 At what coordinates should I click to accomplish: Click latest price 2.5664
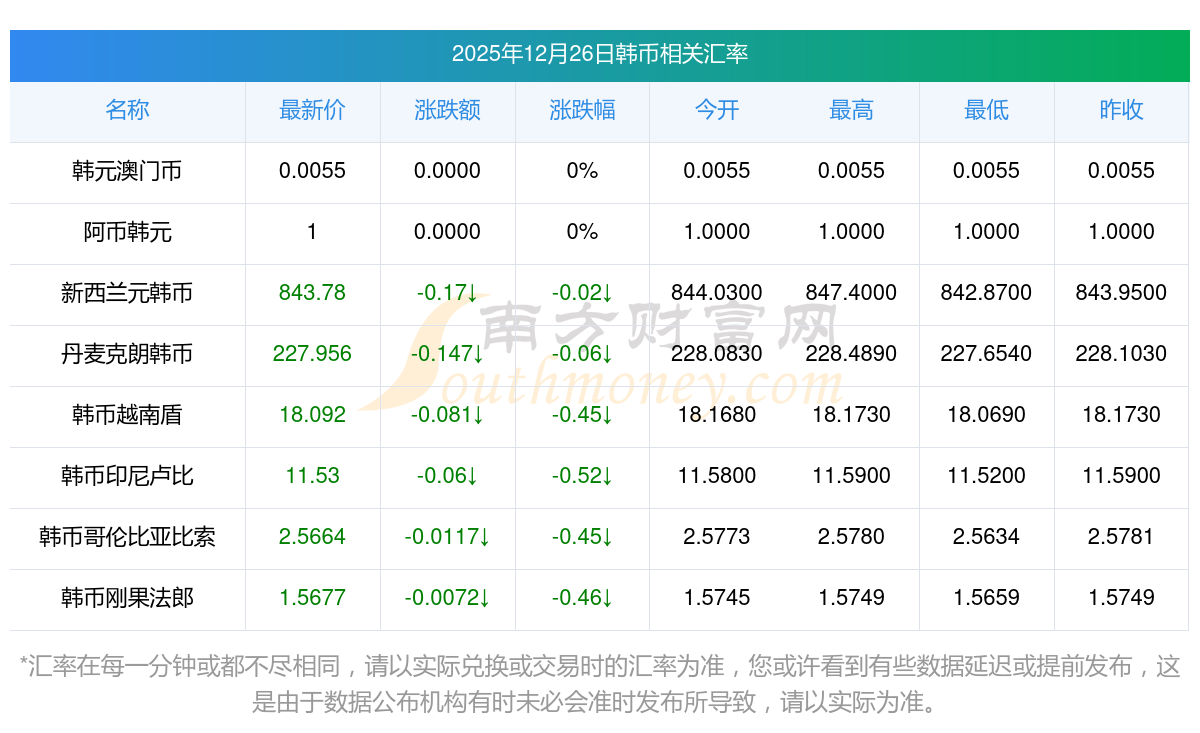pyautogui.click(x=312, y=537)
